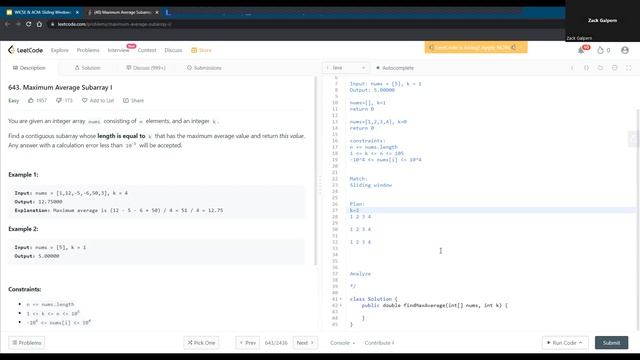Switch to the Description tab

29,68
